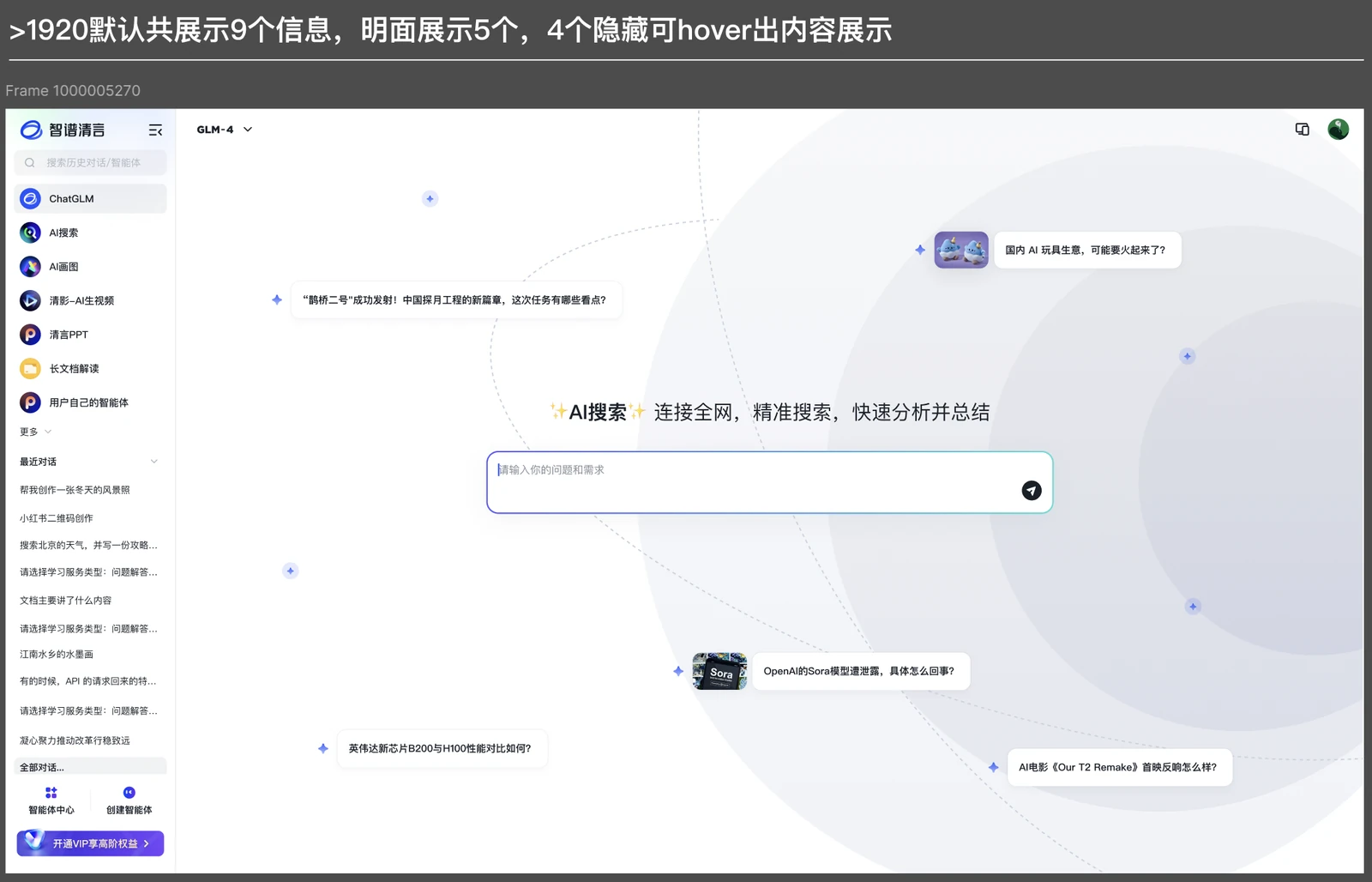This screenshot has width=1372, height=882.
Task: Open chat 江南水乡的水墨画
Action: [57, 654]
